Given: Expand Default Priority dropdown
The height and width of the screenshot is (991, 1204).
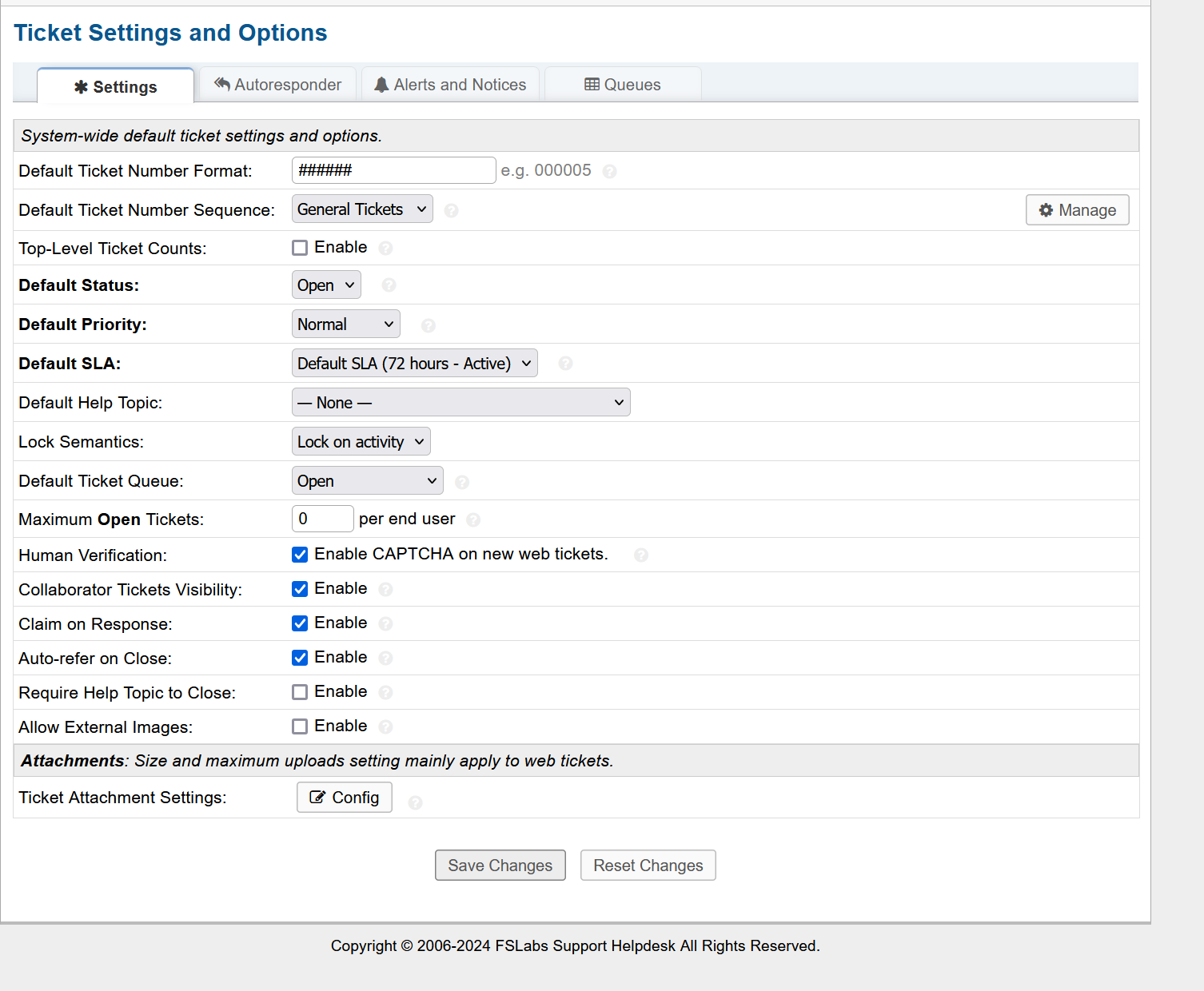Looking at the screenshot, I should pos(345,324).
